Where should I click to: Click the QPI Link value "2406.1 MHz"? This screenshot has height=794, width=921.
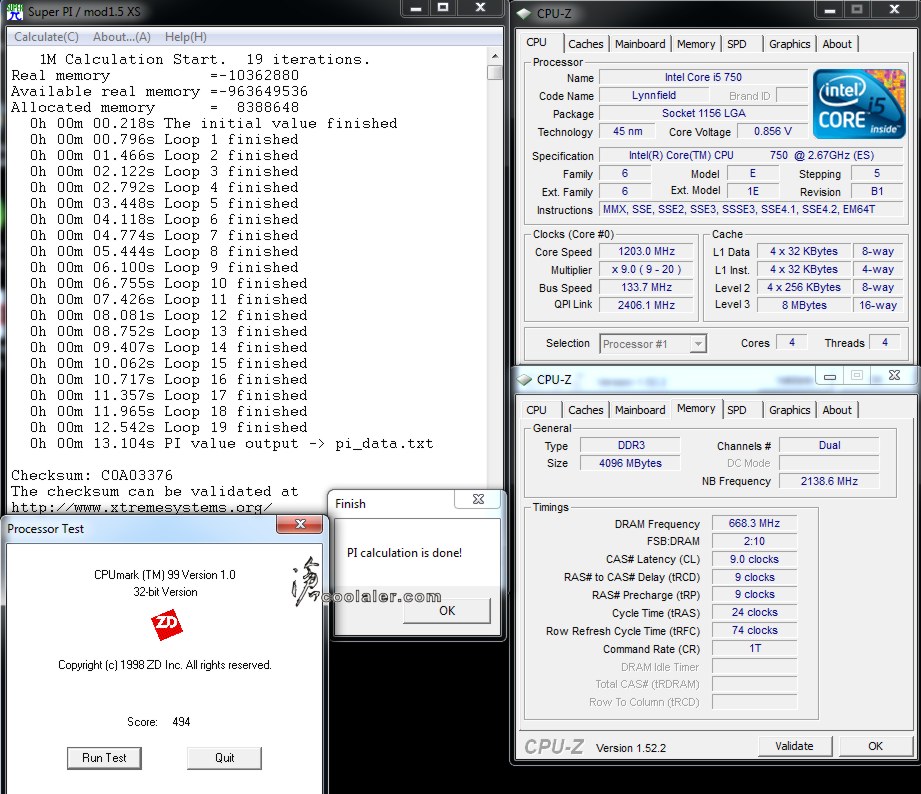pos(646,305)
